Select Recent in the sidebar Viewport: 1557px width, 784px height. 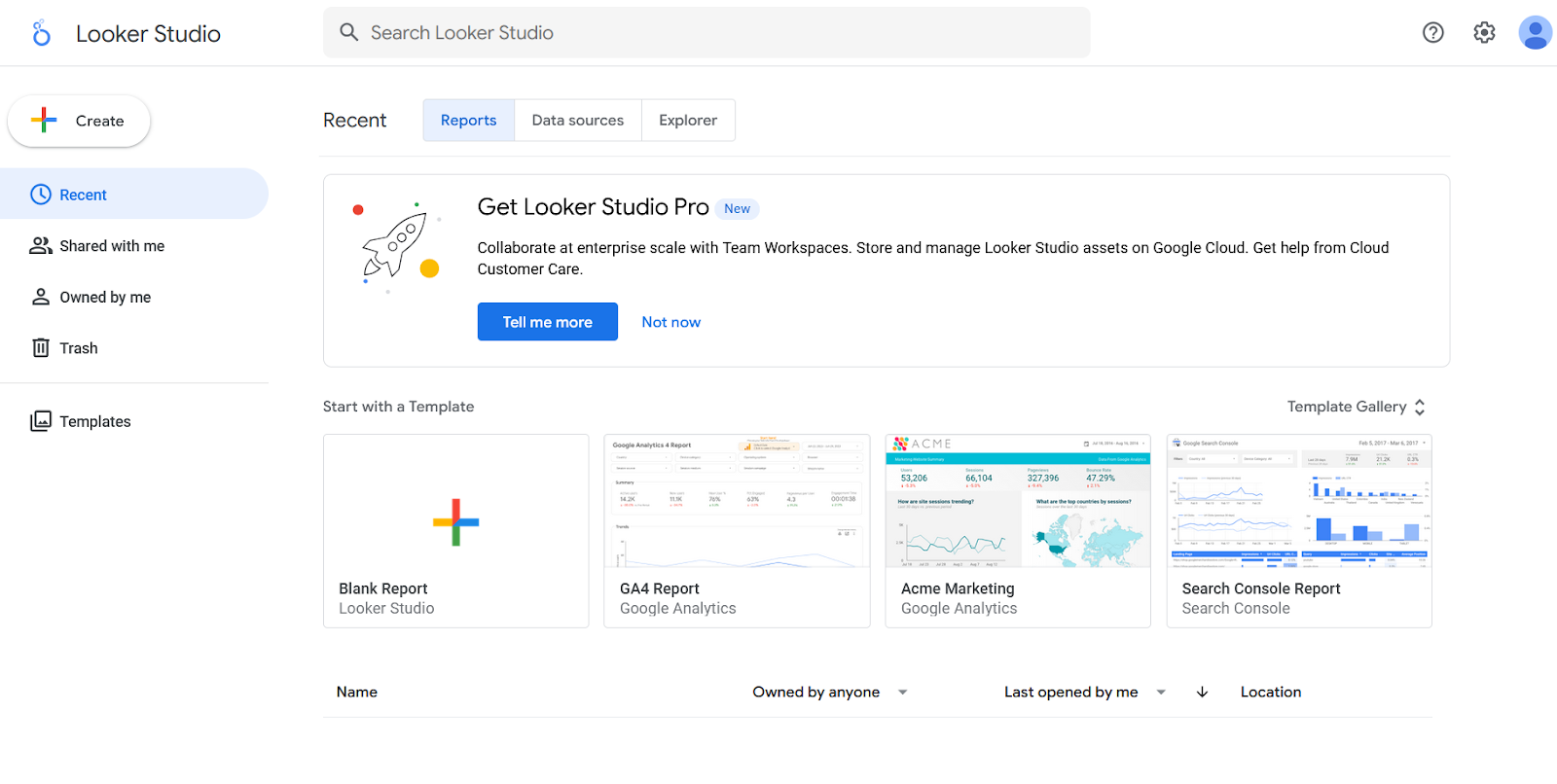coord(134,195)
